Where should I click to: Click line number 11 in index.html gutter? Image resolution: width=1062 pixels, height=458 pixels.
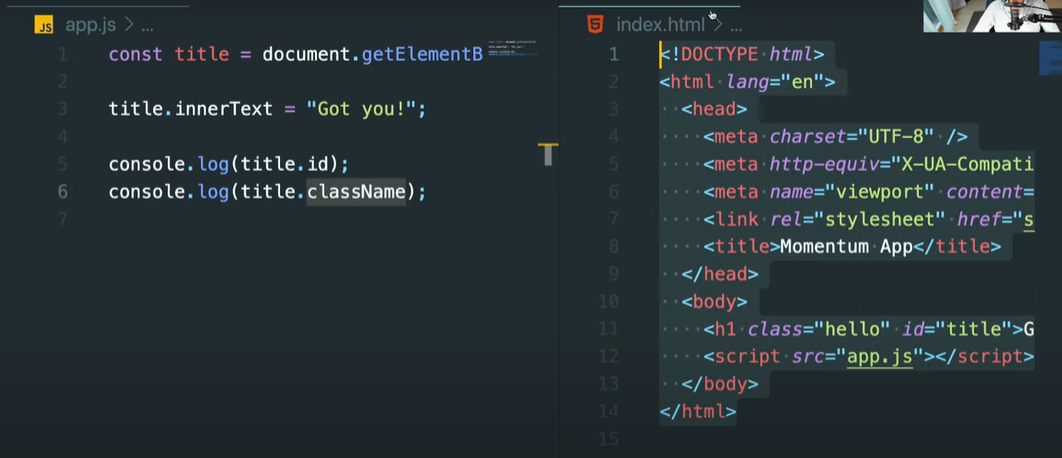click(609, 329)
